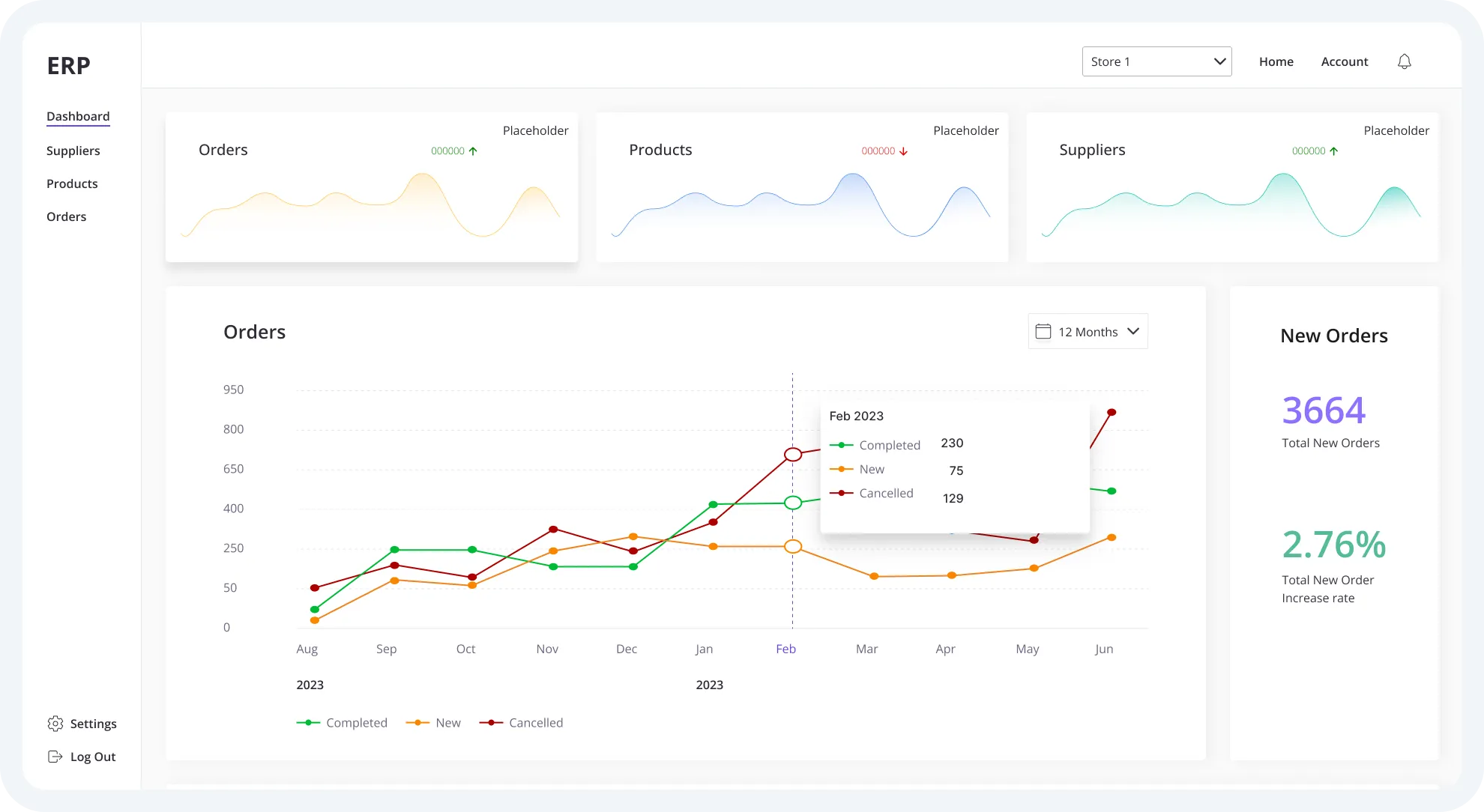
Task: Click the Home link in header
Action: (x=1276, y=61)
